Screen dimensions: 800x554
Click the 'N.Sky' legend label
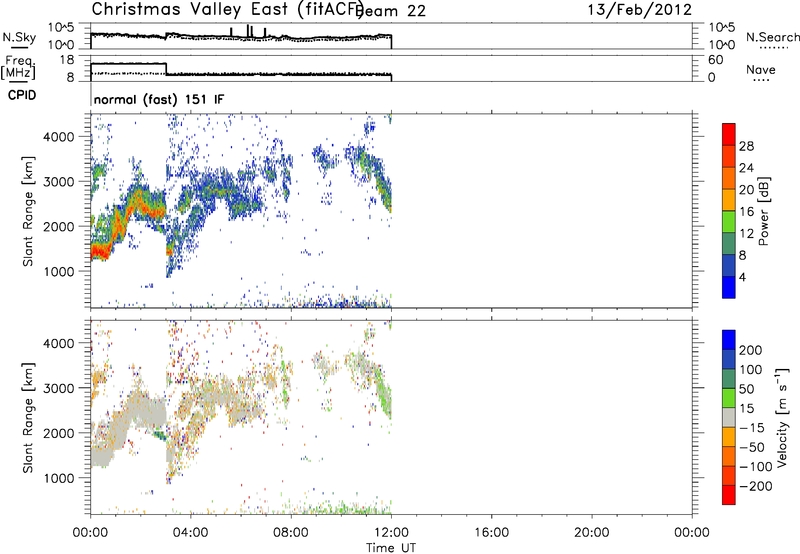coord(19,37)
